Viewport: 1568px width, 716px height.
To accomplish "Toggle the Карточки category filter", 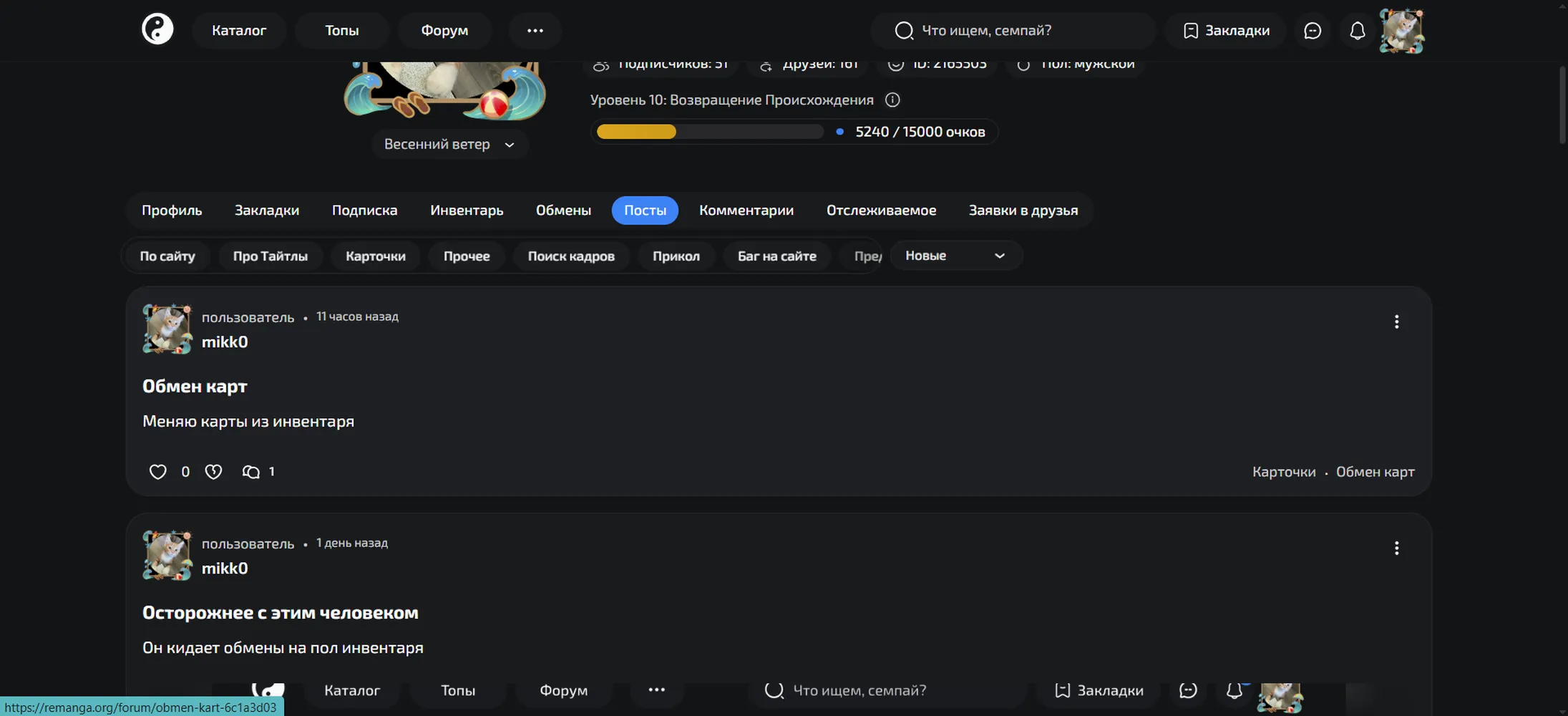I will (x=376, y=256).
